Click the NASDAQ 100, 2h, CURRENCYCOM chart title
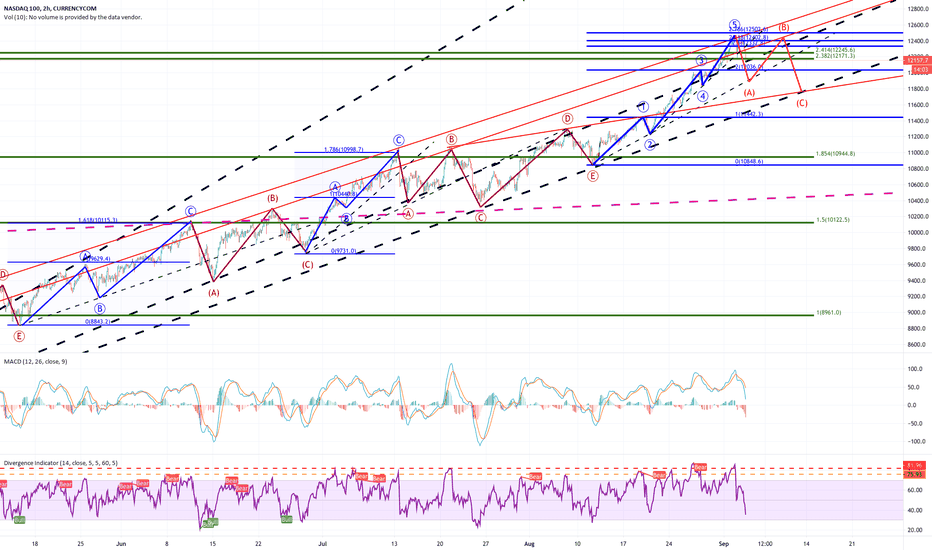Image resolution: width=932 pixels, height=550 pixels. 49,8
